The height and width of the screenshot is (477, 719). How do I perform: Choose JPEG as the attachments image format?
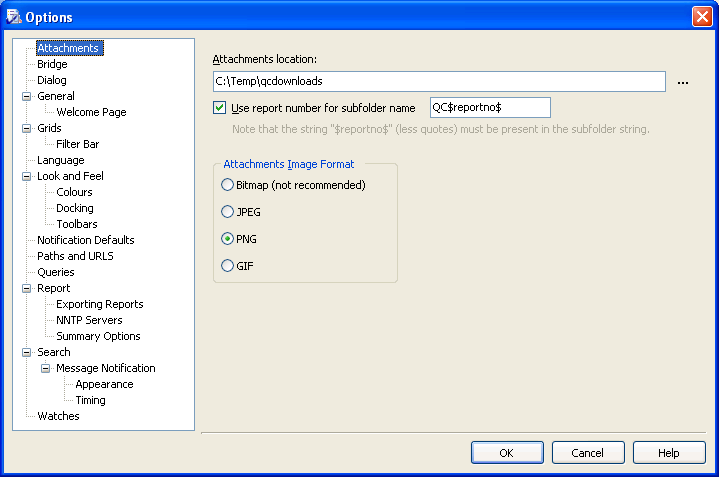pyautogui.click(x=227, y=212)
